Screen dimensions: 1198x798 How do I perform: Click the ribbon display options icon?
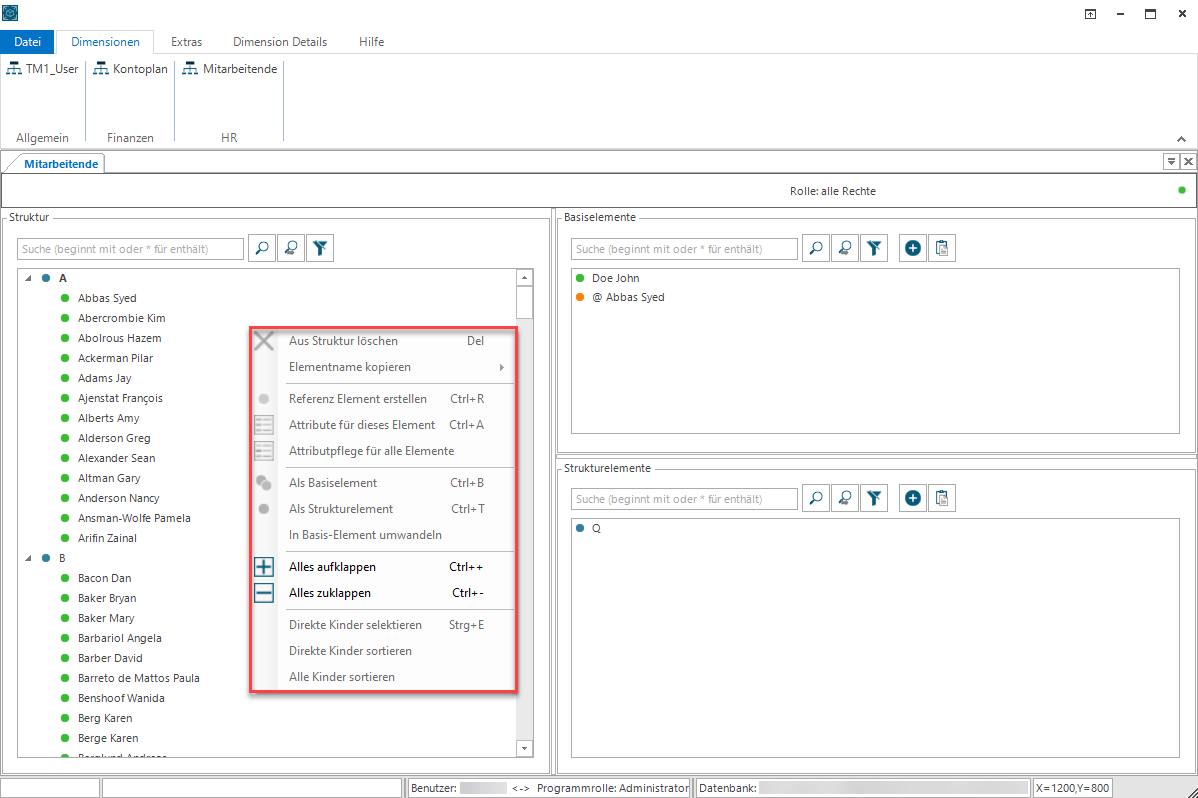[1090, 14]
